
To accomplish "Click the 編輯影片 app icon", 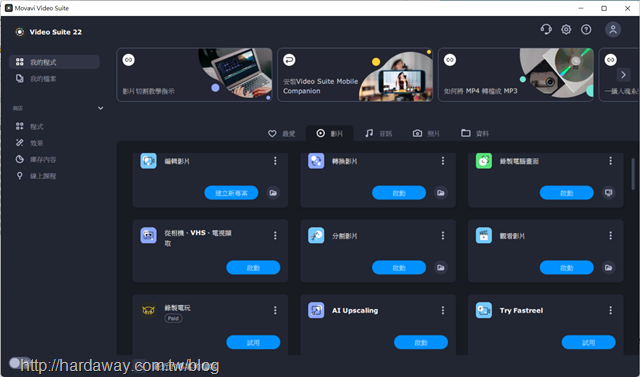I will (149, 161).
